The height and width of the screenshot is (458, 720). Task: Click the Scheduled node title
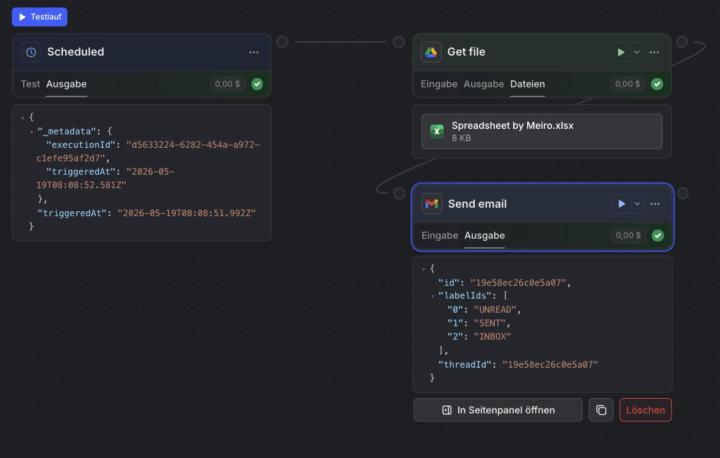[x=75, y=52]
